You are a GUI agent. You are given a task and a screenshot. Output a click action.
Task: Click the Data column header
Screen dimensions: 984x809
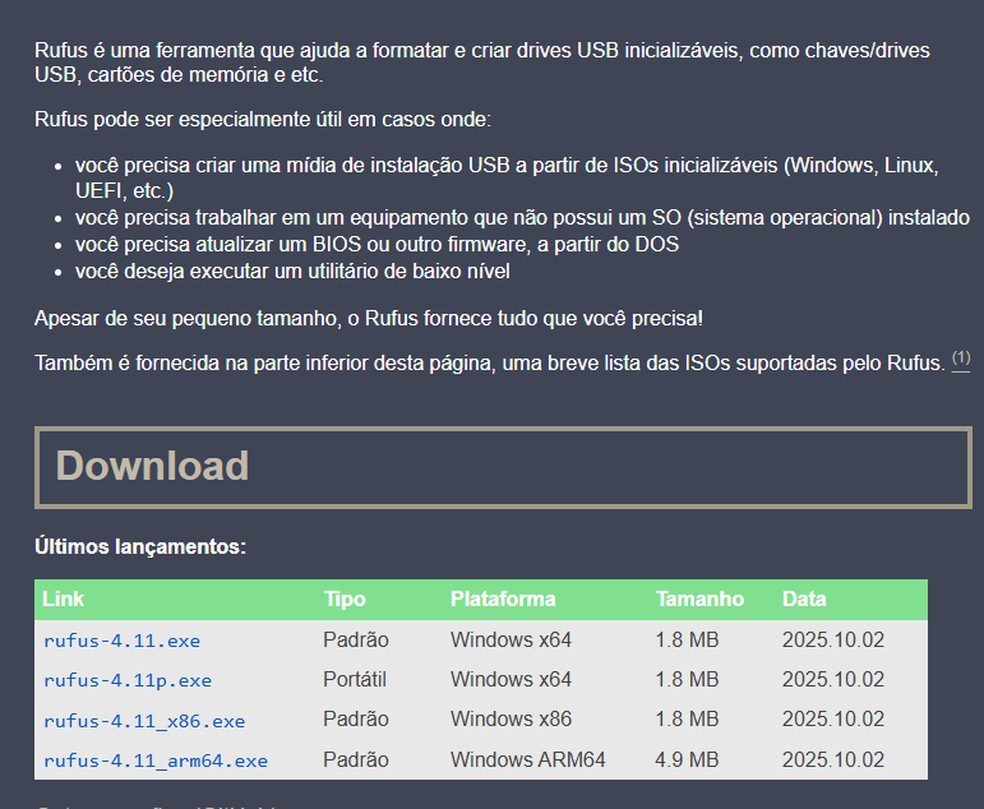tap(804, 599)
